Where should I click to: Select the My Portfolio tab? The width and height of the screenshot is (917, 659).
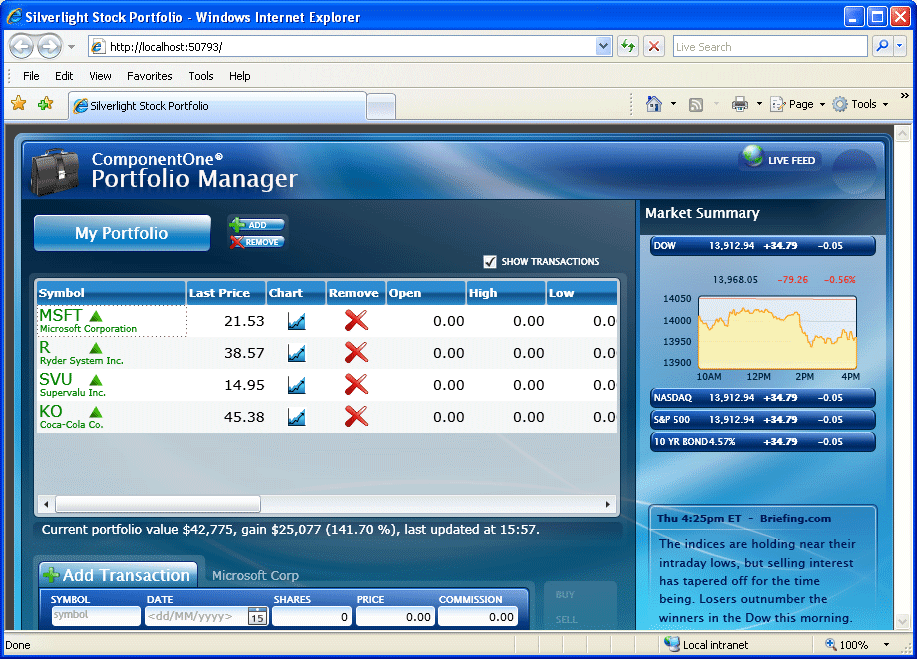click(120, 232)
